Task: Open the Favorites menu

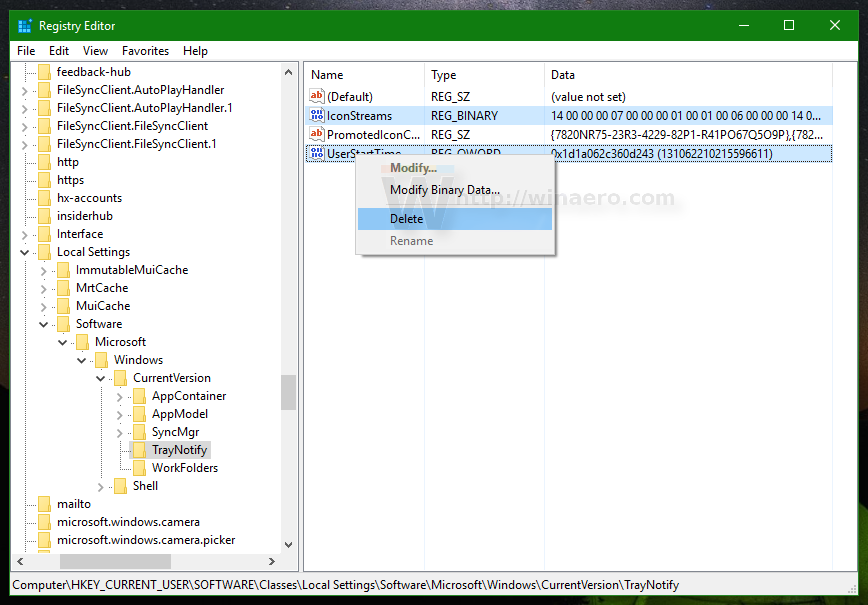Action: (x=145, y=51)
